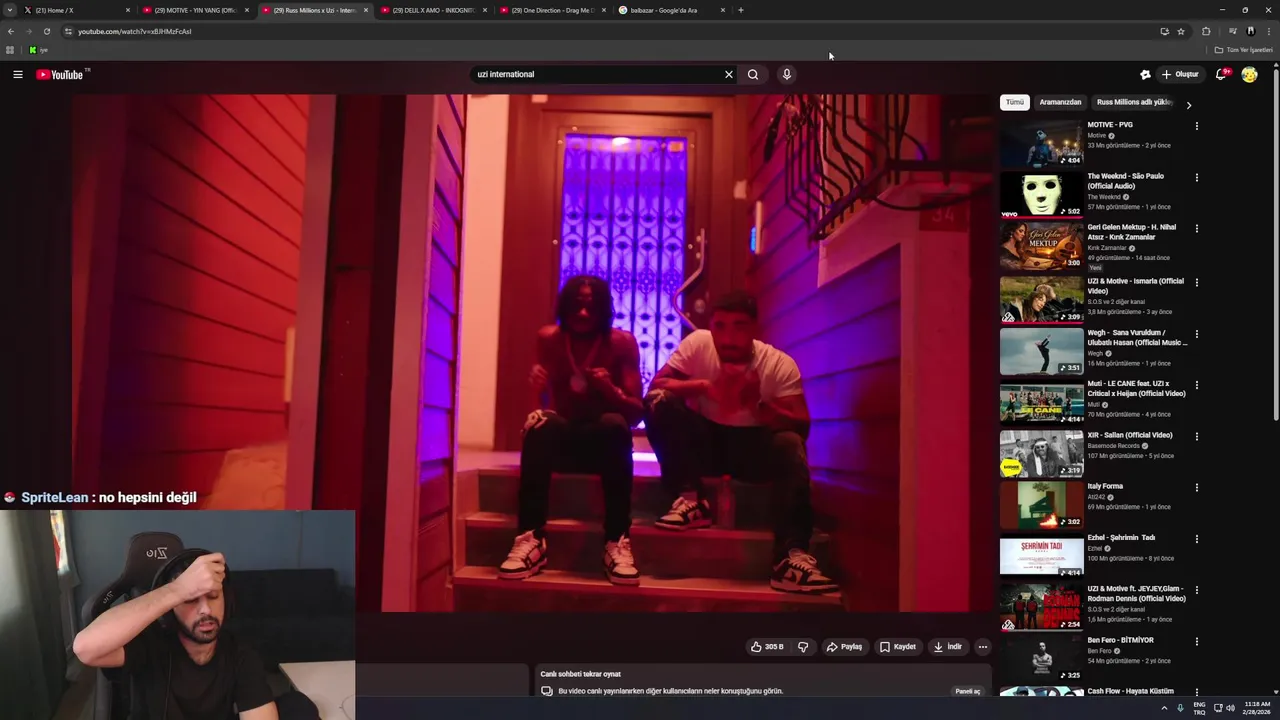
Task: Open more actions ellipsis under video
Action: click(982, 647)
